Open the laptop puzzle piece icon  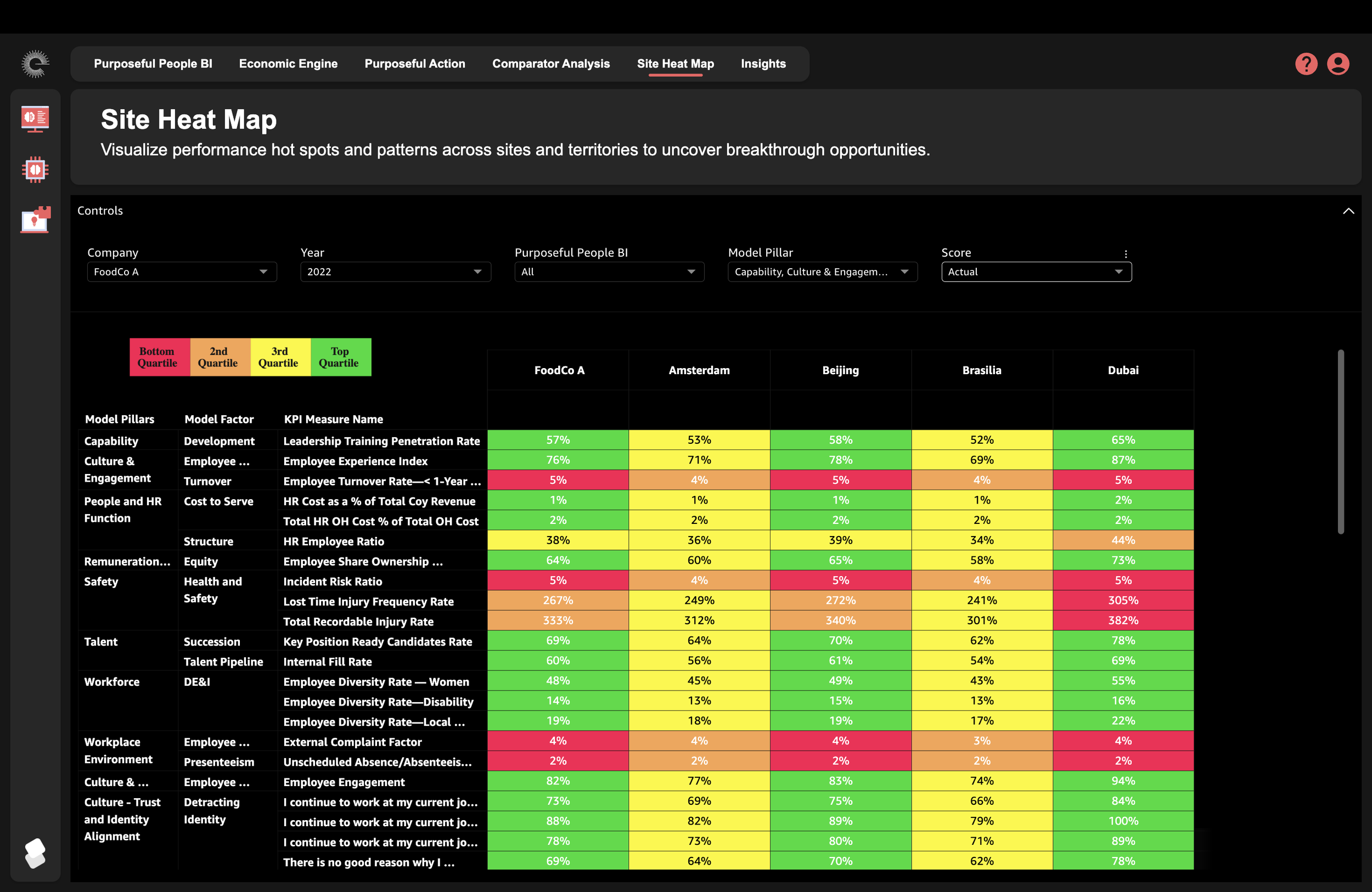click(x=35, y=219)
